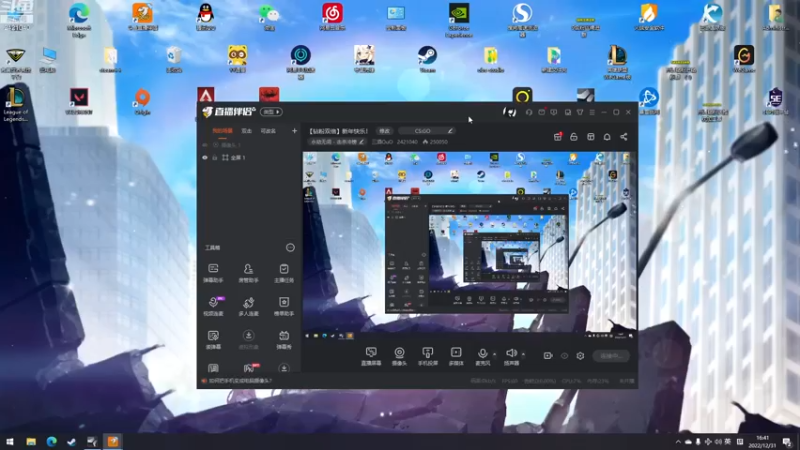Screen dimensions: 800x450
Task: Open the ranking assistant tool
Action: 284,306
